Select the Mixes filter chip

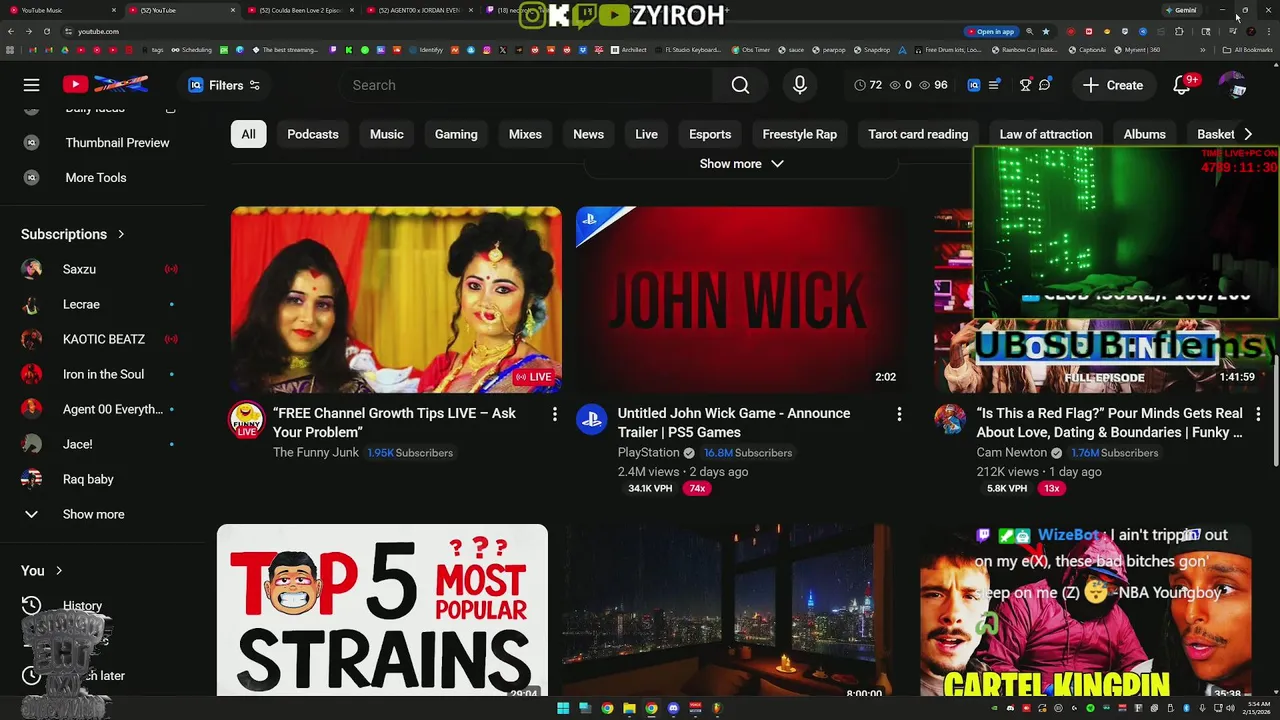point(525,134)
